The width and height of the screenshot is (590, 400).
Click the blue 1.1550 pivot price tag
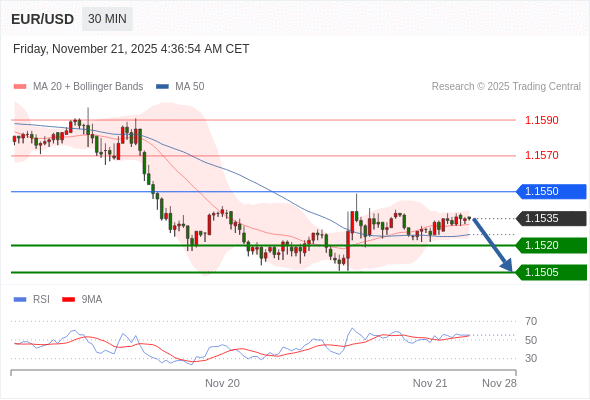coord(551,192)
